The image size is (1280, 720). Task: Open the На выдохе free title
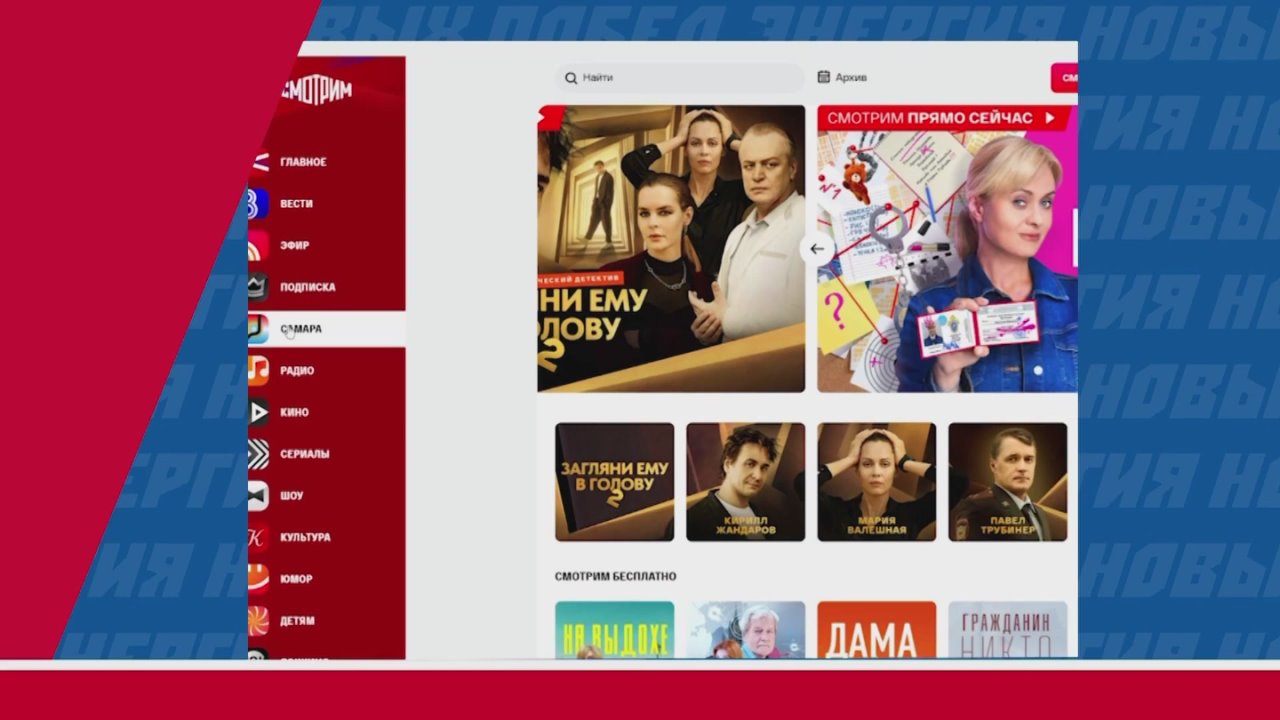point(615,629)
